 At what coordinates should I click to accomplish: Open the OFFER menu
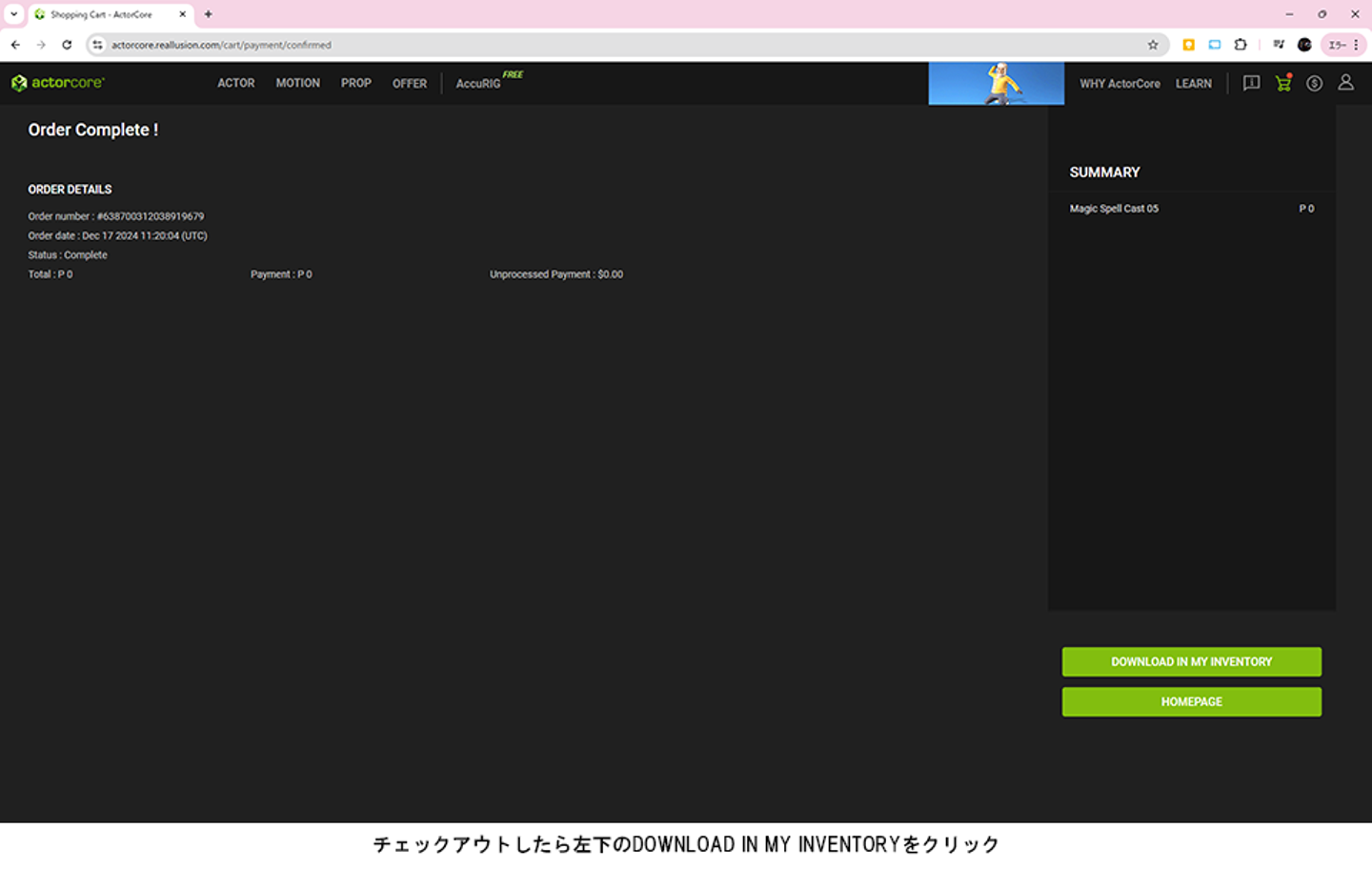coord(410,84)
